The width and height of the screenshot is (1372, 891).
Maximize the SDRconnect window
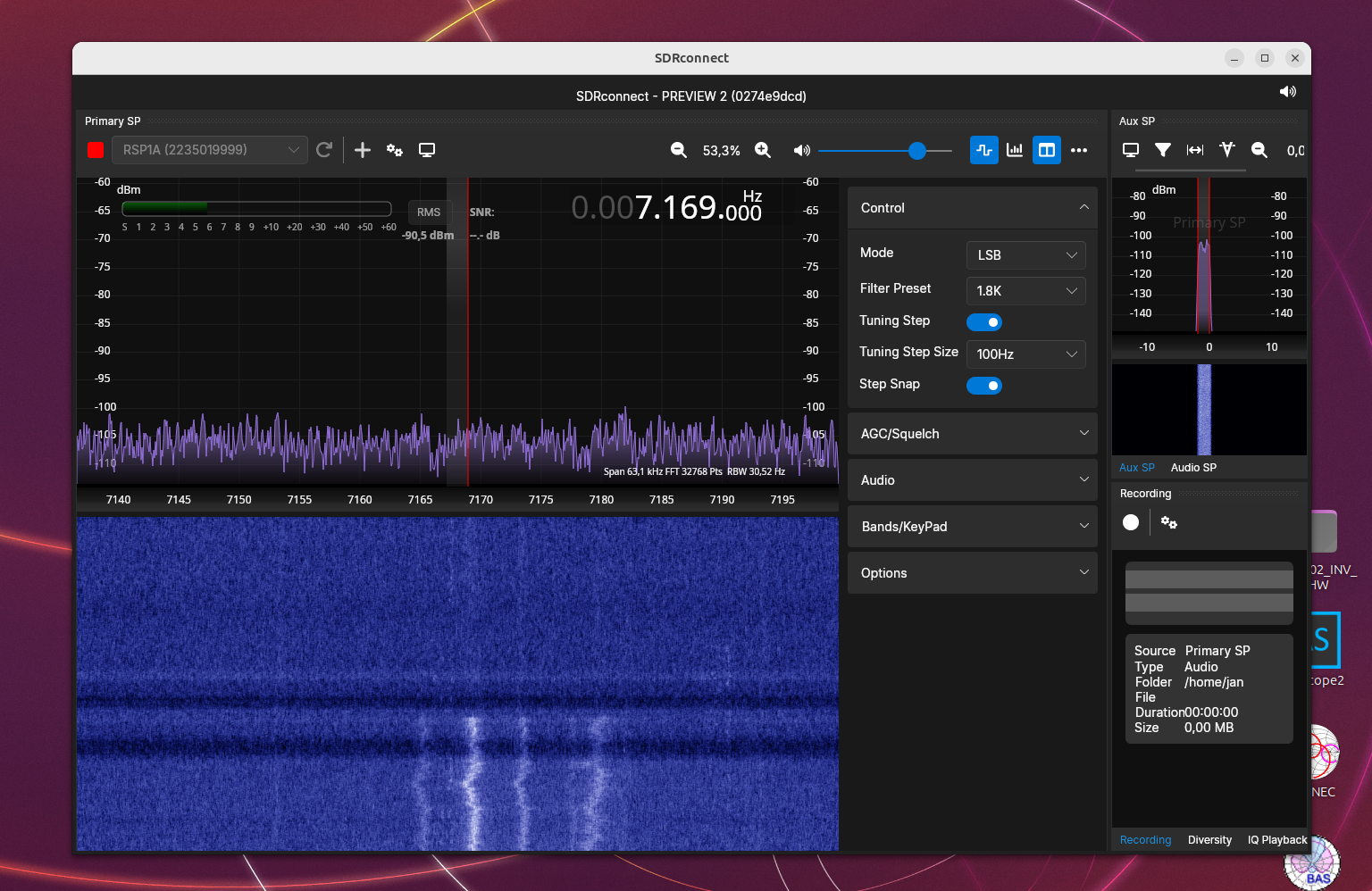coord(1265,58)
